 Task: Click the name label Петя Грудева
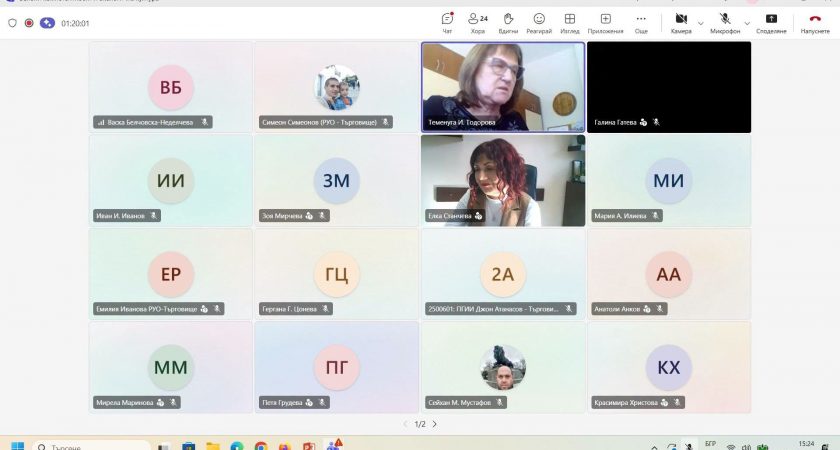(x=282, y=403)
